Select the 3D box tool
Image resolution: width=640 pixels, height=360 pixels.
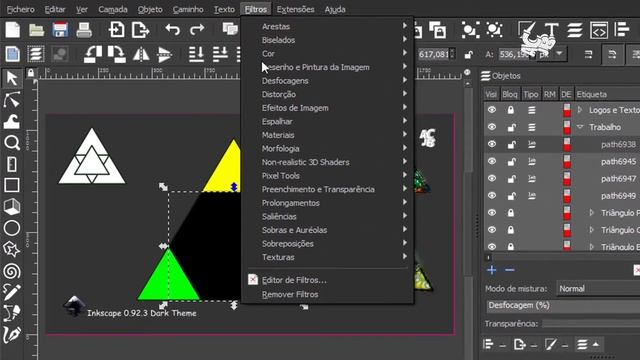point(12,207)
